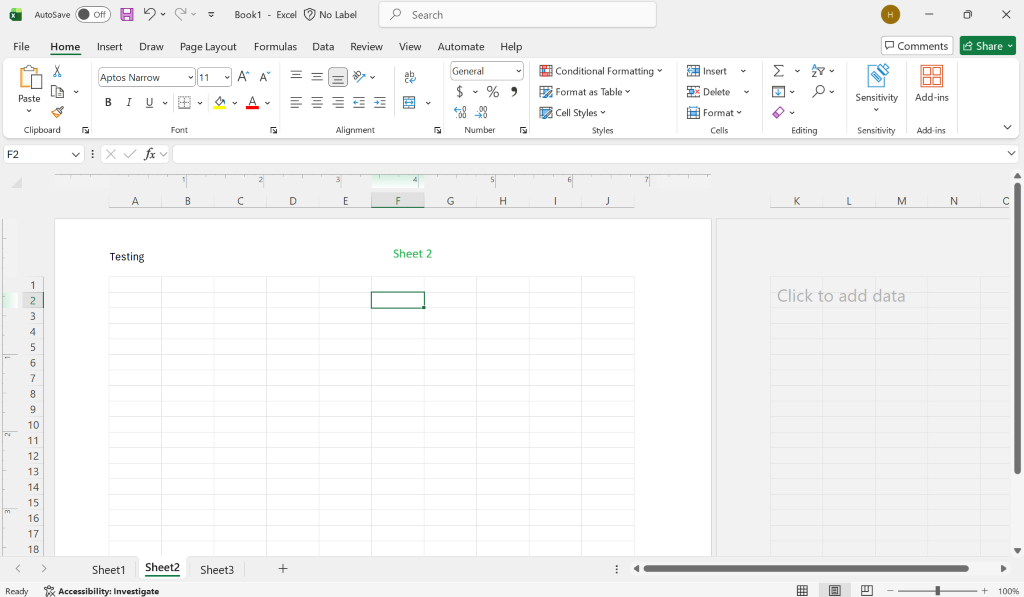Toggle Underline formatting
1024x597 pixels.
click(x=150, y=103)
